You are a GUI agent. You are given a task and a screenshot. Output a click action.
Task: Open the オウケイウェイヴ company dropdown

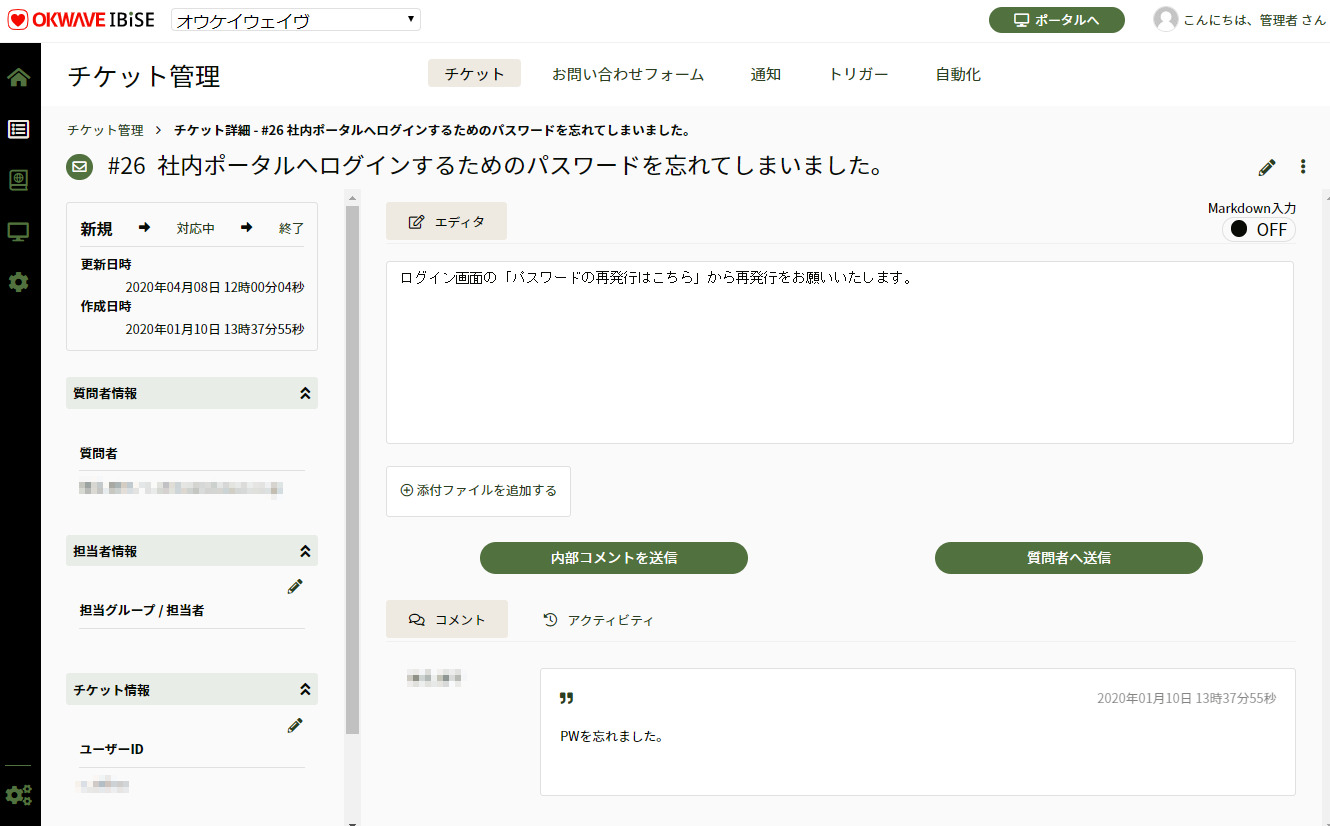[x=295, y=18]
